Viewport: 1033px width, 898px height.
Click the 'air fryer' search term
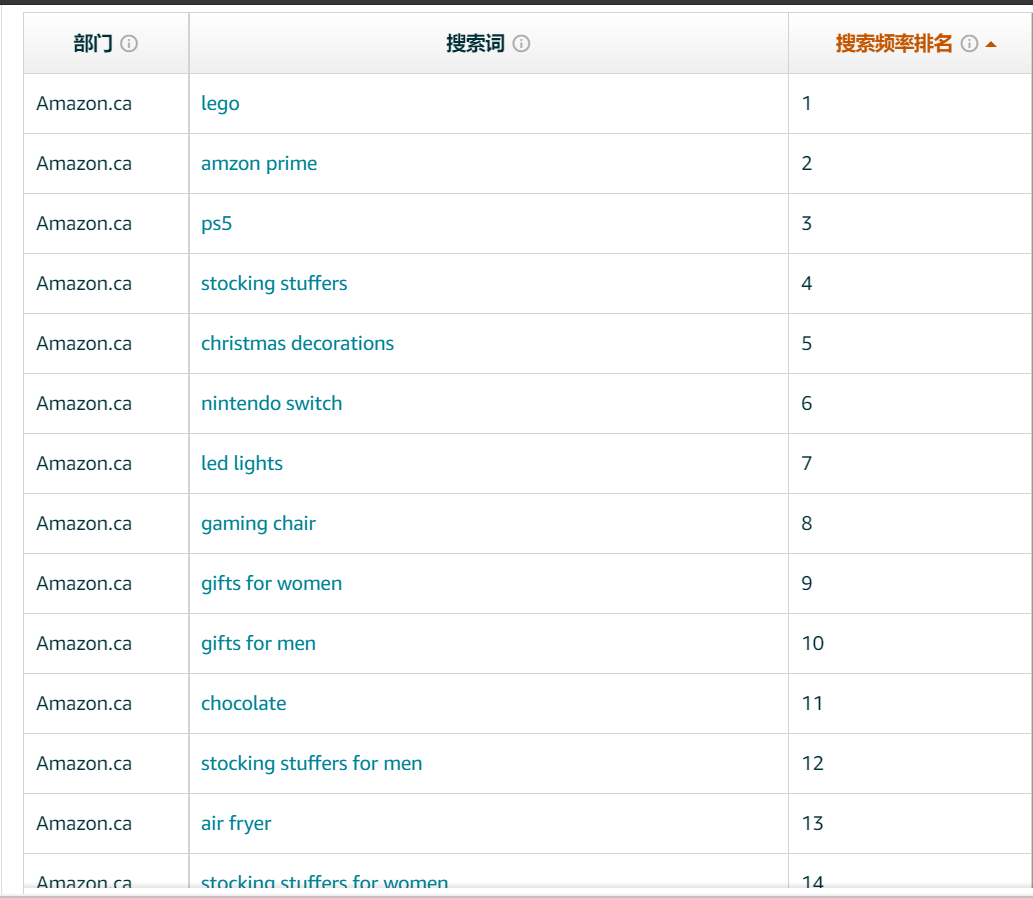coord(236,824)
